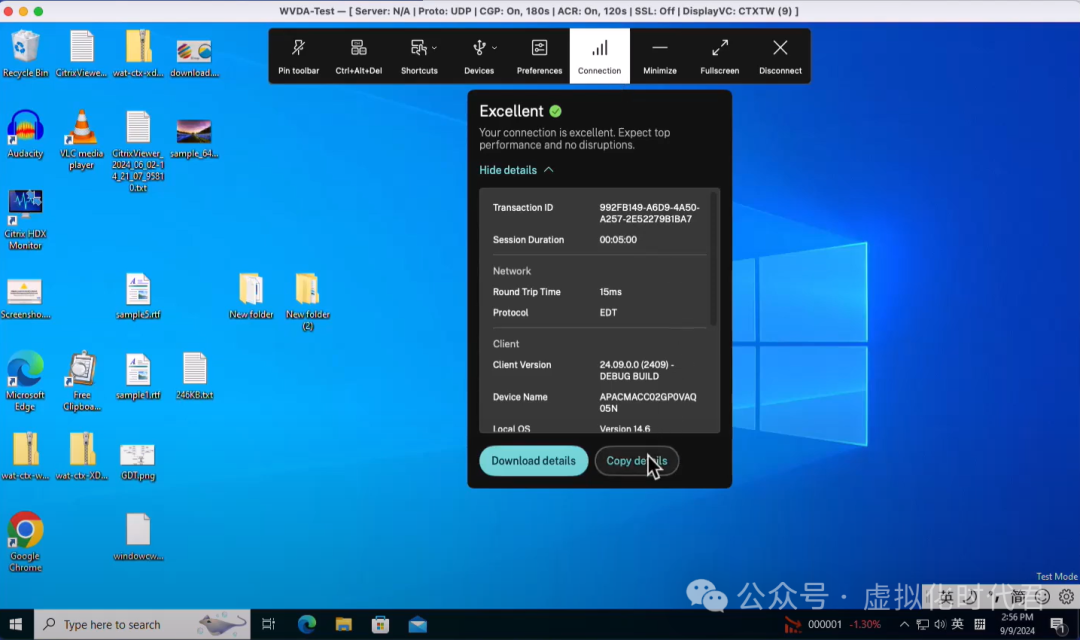Click the volume speaker tray icon
The width and height of the screenshot is (1080, 640).
(939, 624)
